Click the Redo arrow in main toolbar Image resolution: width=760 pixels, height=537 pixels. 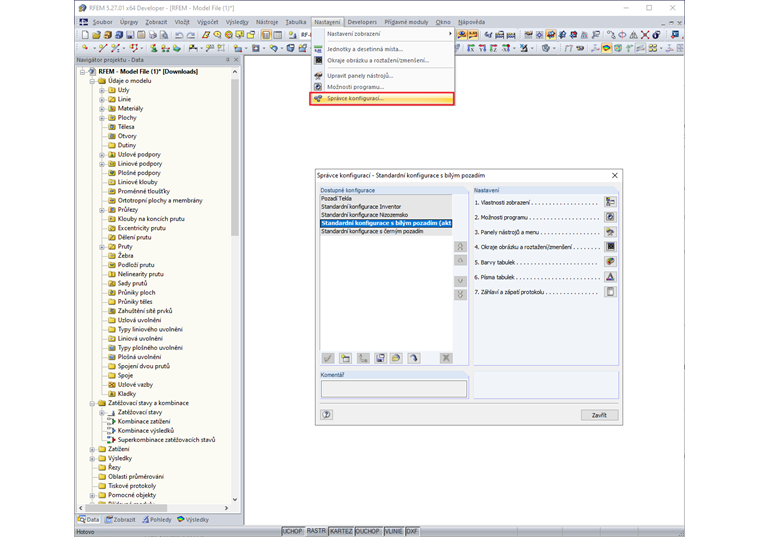point(191,35)
